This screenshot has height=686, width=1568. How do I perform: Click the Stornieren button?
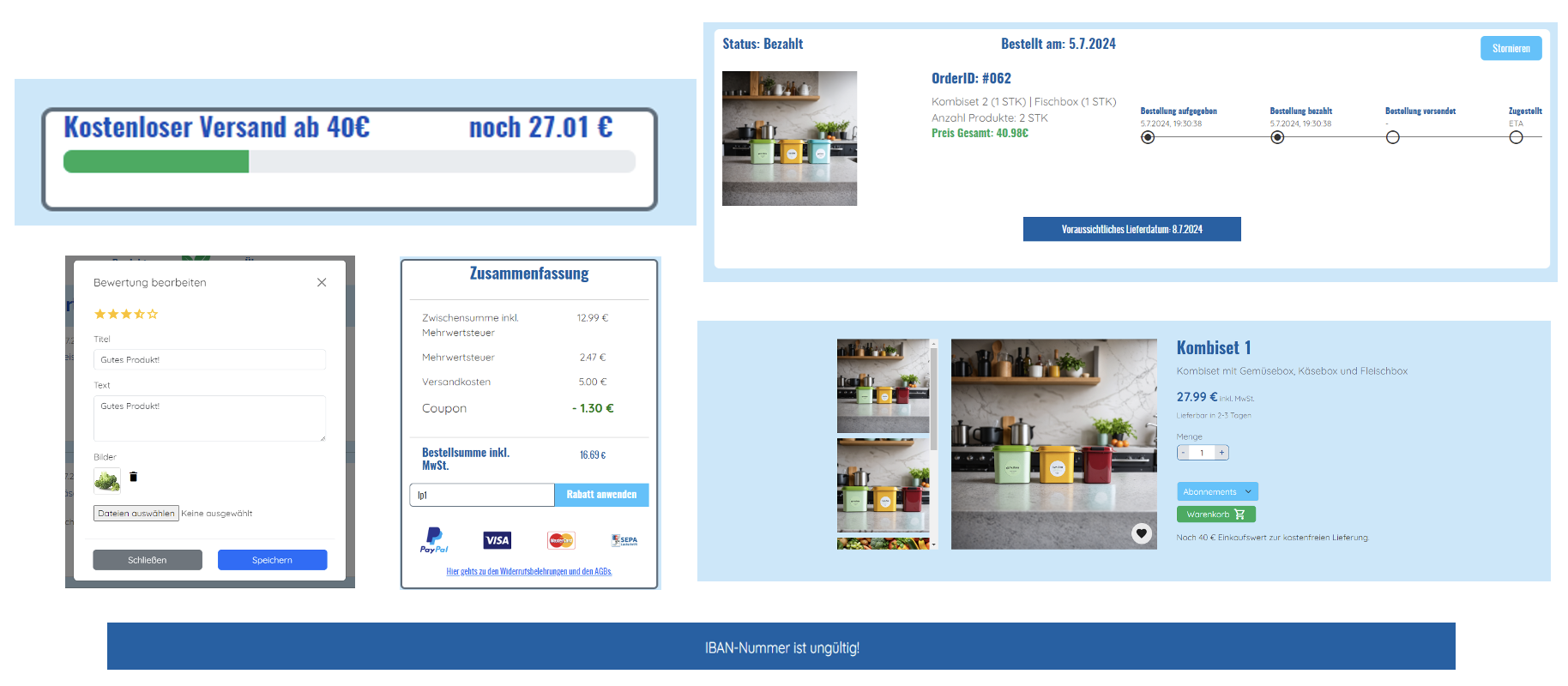1511,49
